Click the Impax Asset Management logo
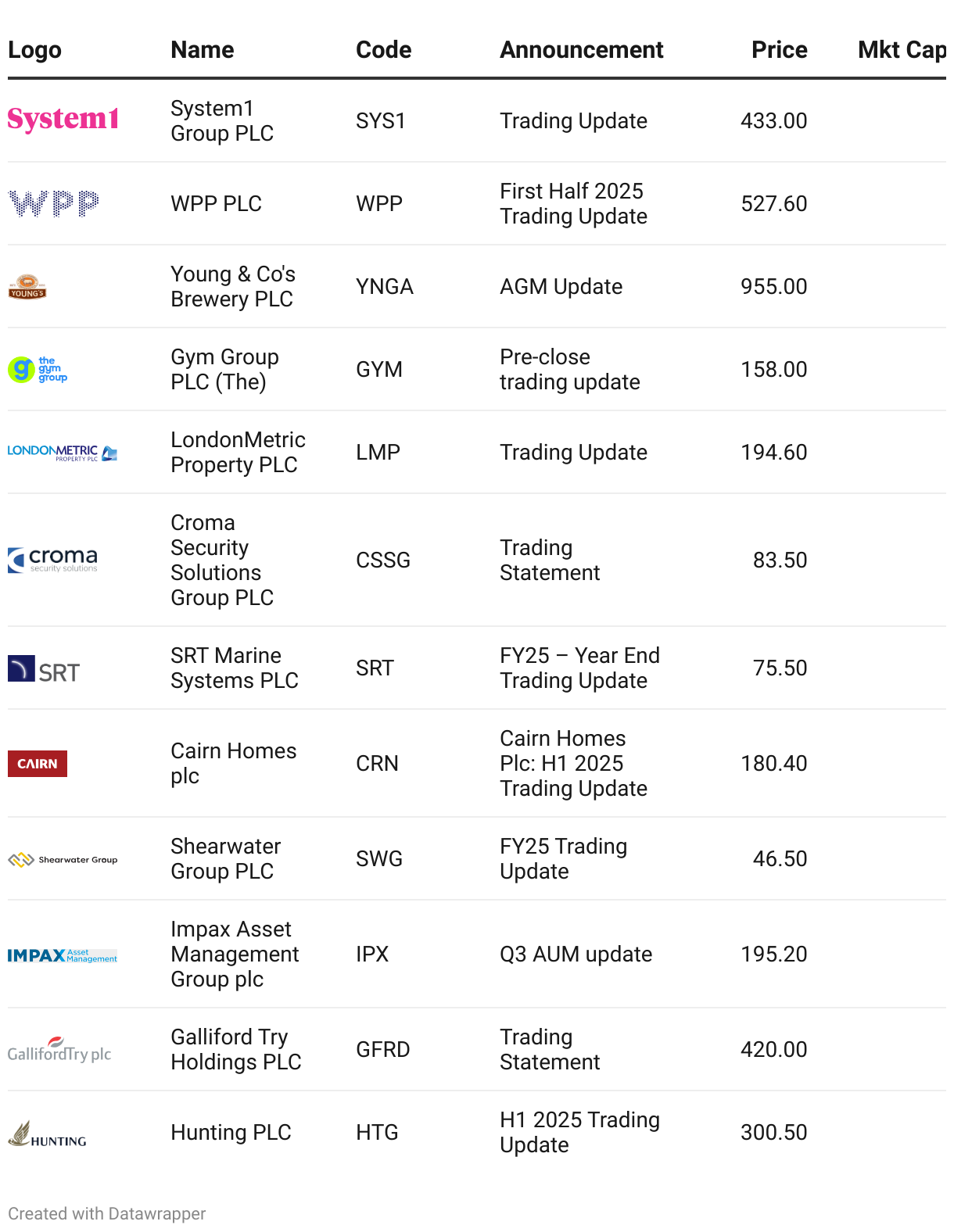This screenshot has height=1232, width=954. [x=63, y=955]
